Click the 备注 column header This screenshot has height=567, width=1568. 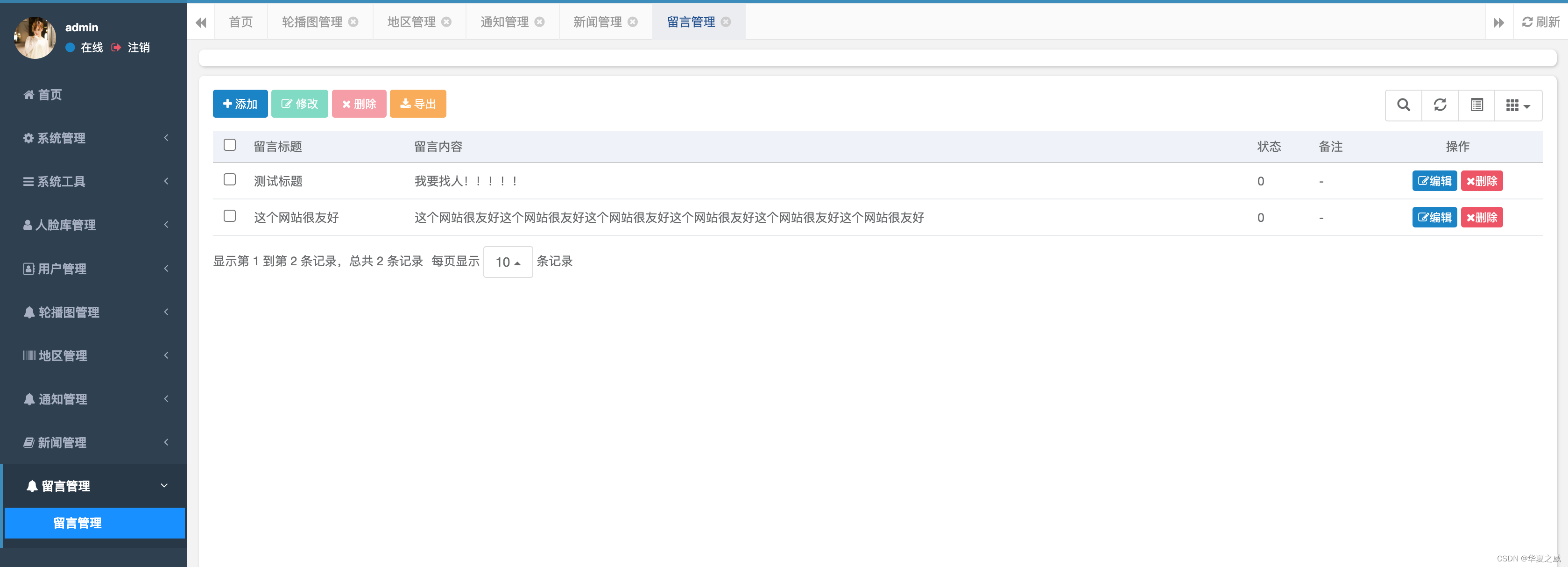(1331, 147)
